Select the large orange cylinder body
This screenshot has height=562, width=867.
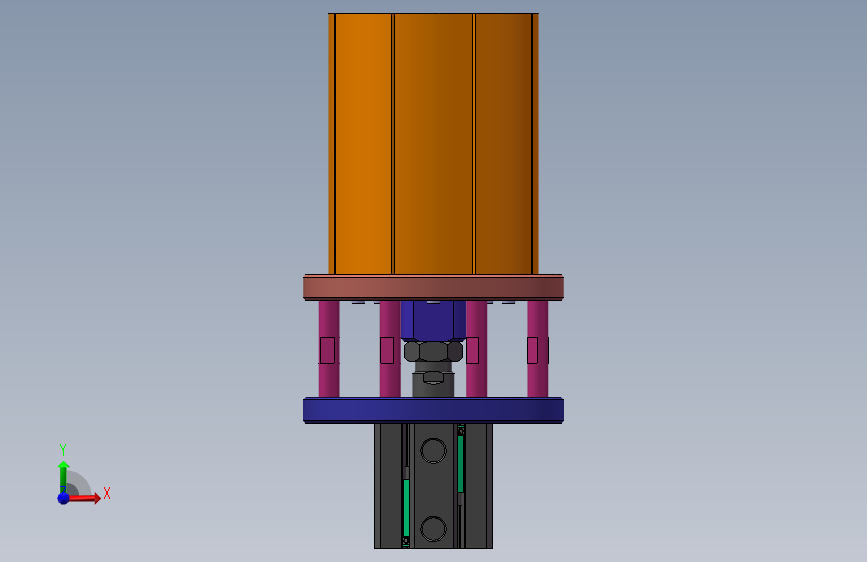tap(434, 144)
